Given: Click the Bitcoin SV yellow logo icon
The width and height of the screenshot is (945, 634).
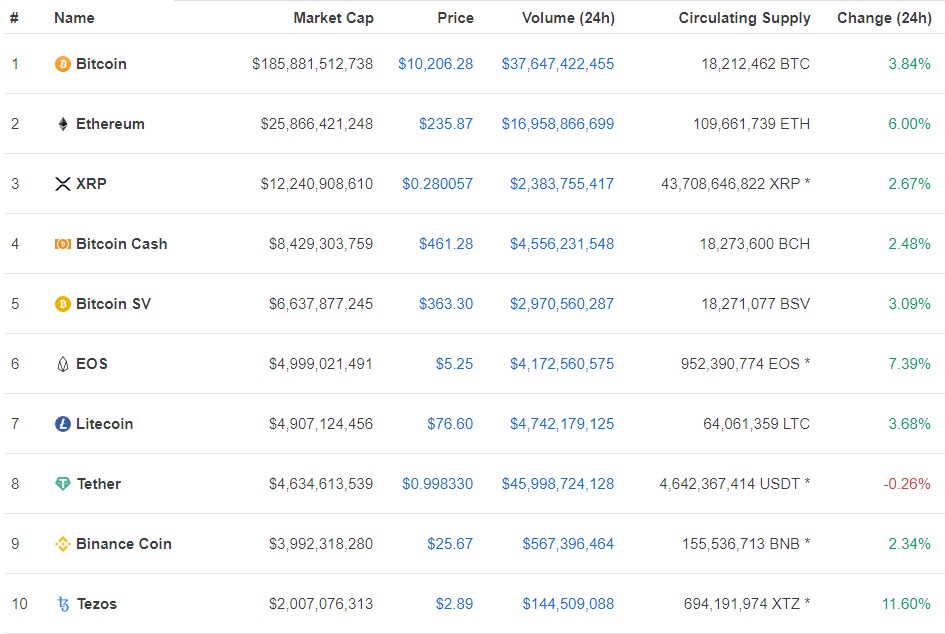Looking at the screenshot, I should (63, 304).
